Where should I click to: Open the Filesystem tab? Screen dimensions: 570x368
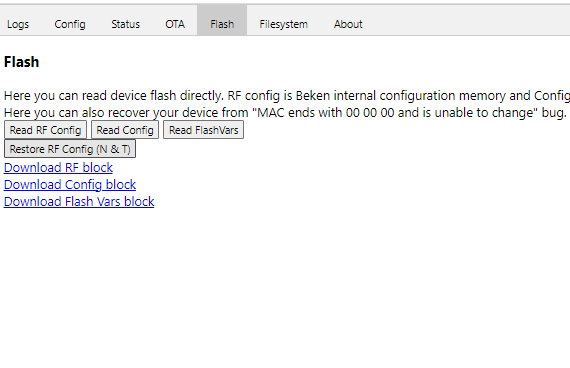(x=284, y=24)
